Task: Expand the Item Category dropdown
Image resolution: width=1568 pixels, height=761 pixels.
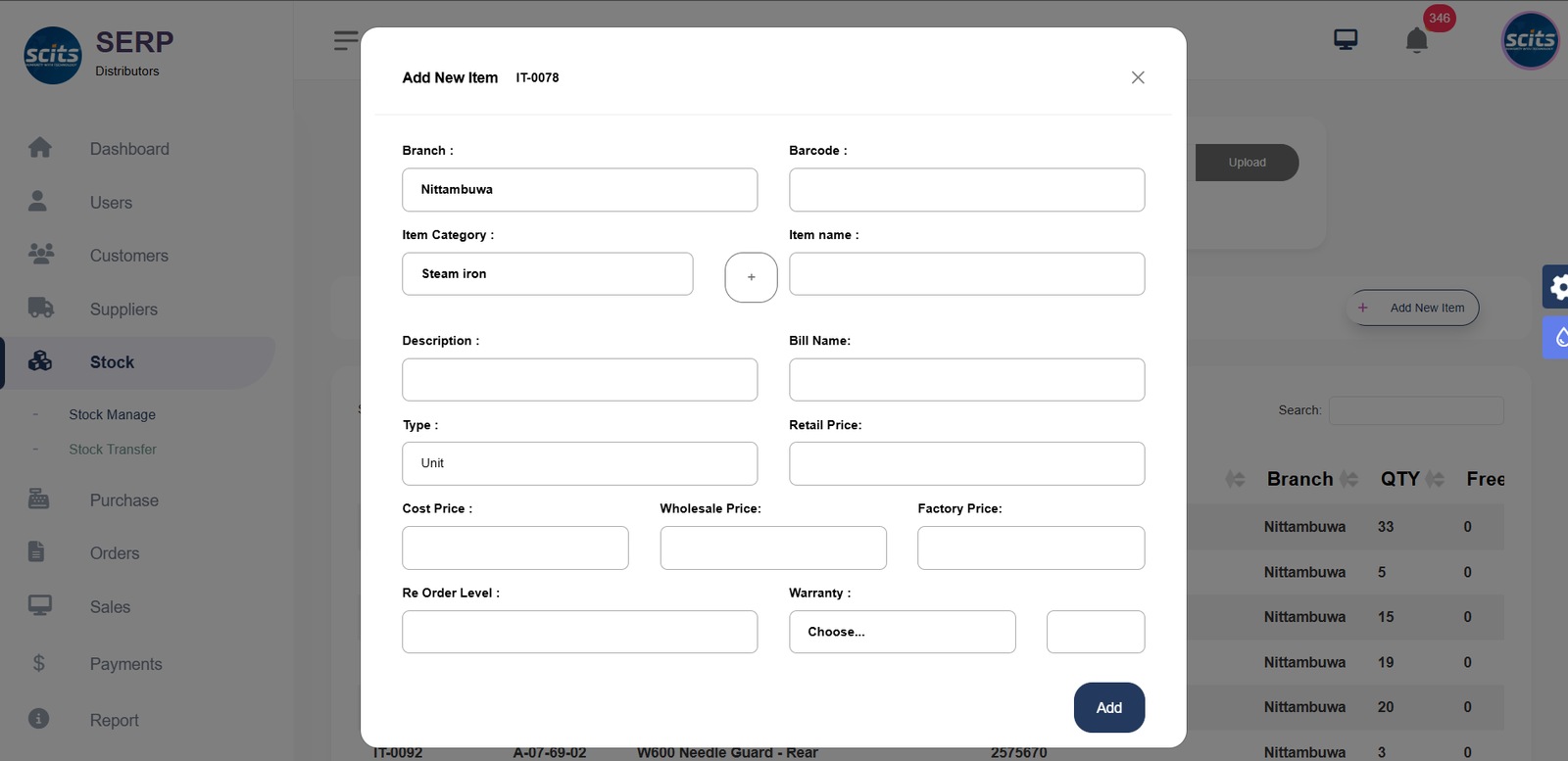Action: pos(547,274)
